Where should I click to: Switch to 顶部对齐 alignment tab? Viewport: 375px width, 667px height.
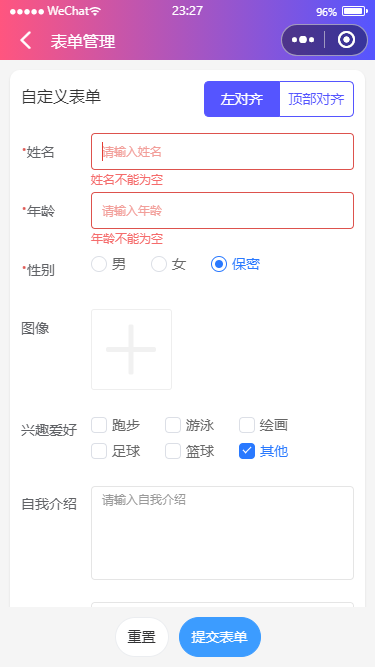point(317,99)
